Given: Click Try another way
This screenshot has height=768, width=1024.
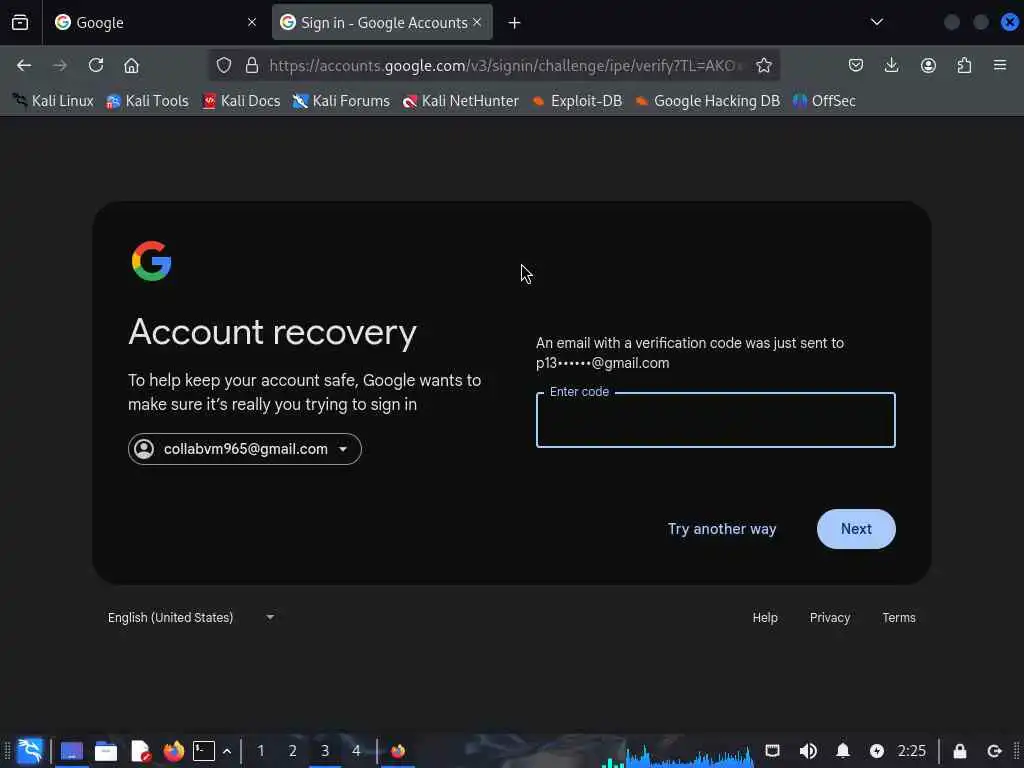Looking at the screenshot, I should [x=722, y=529].
